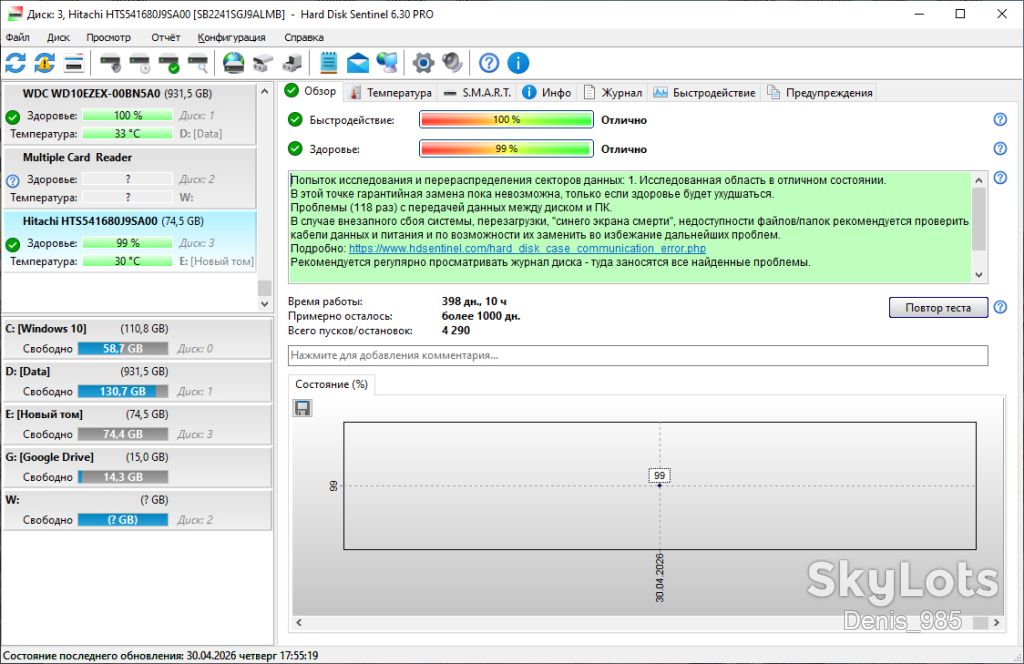The height and width of the screenshot is (664, 1024).
Task: Open the hdsentinel.com communication error link
Action: [x=527, y=249]
